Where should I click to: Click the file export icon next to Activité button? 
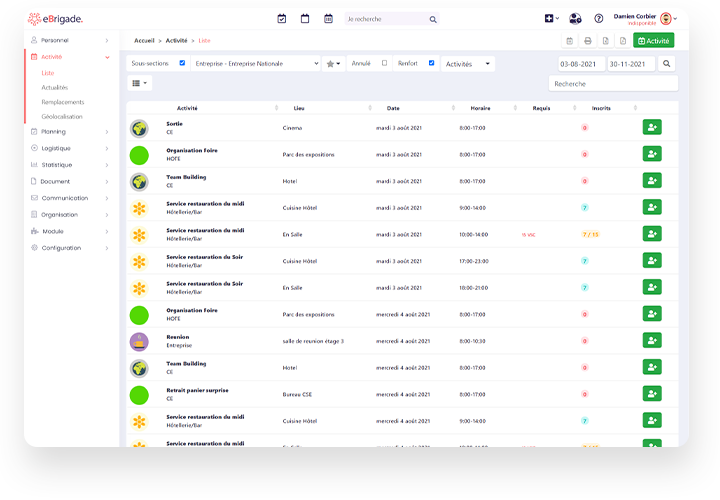pyautogui.click(x=623, y=41)
